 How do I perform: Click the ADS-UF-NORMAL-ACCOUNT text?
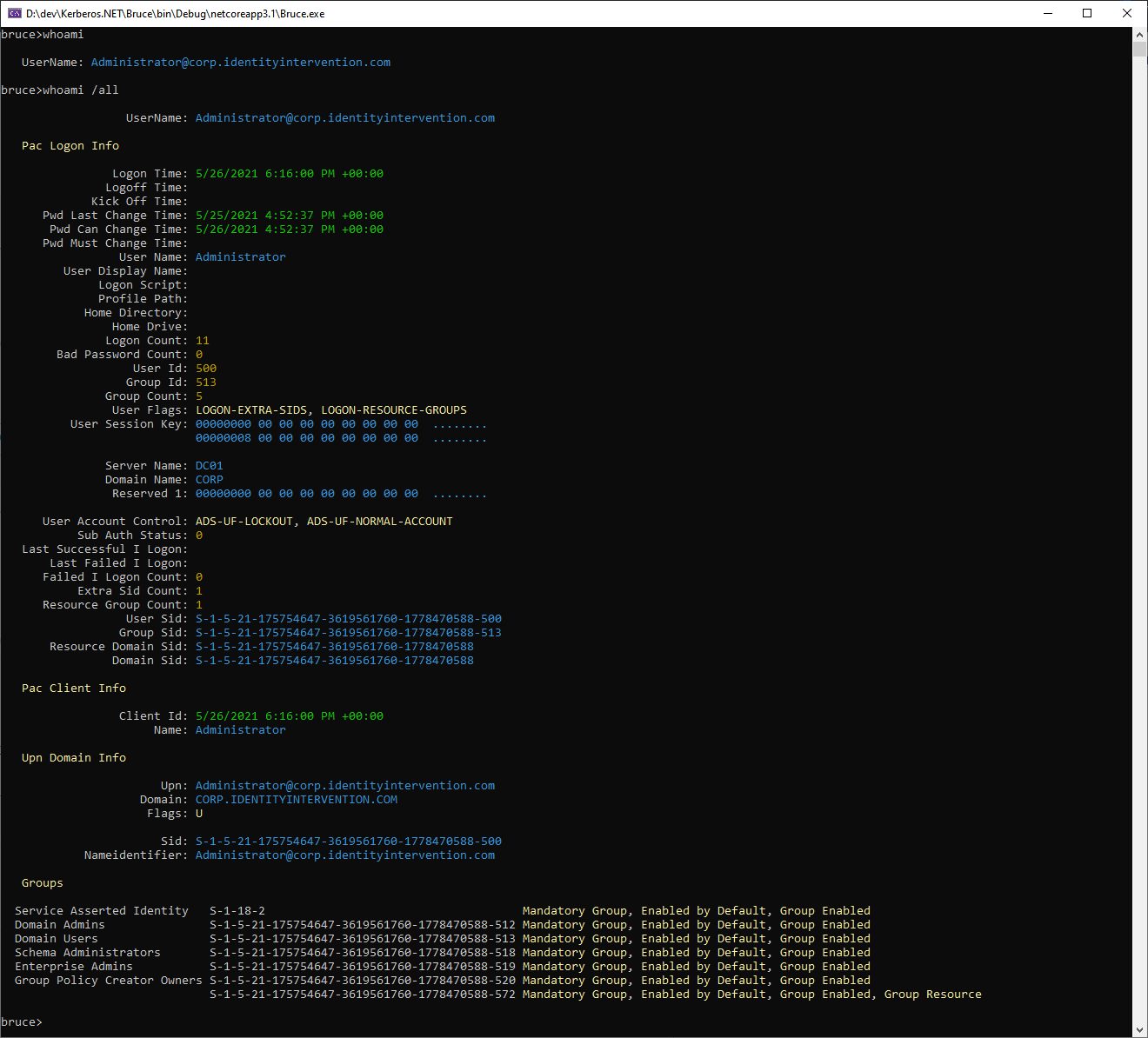(380, 522)
